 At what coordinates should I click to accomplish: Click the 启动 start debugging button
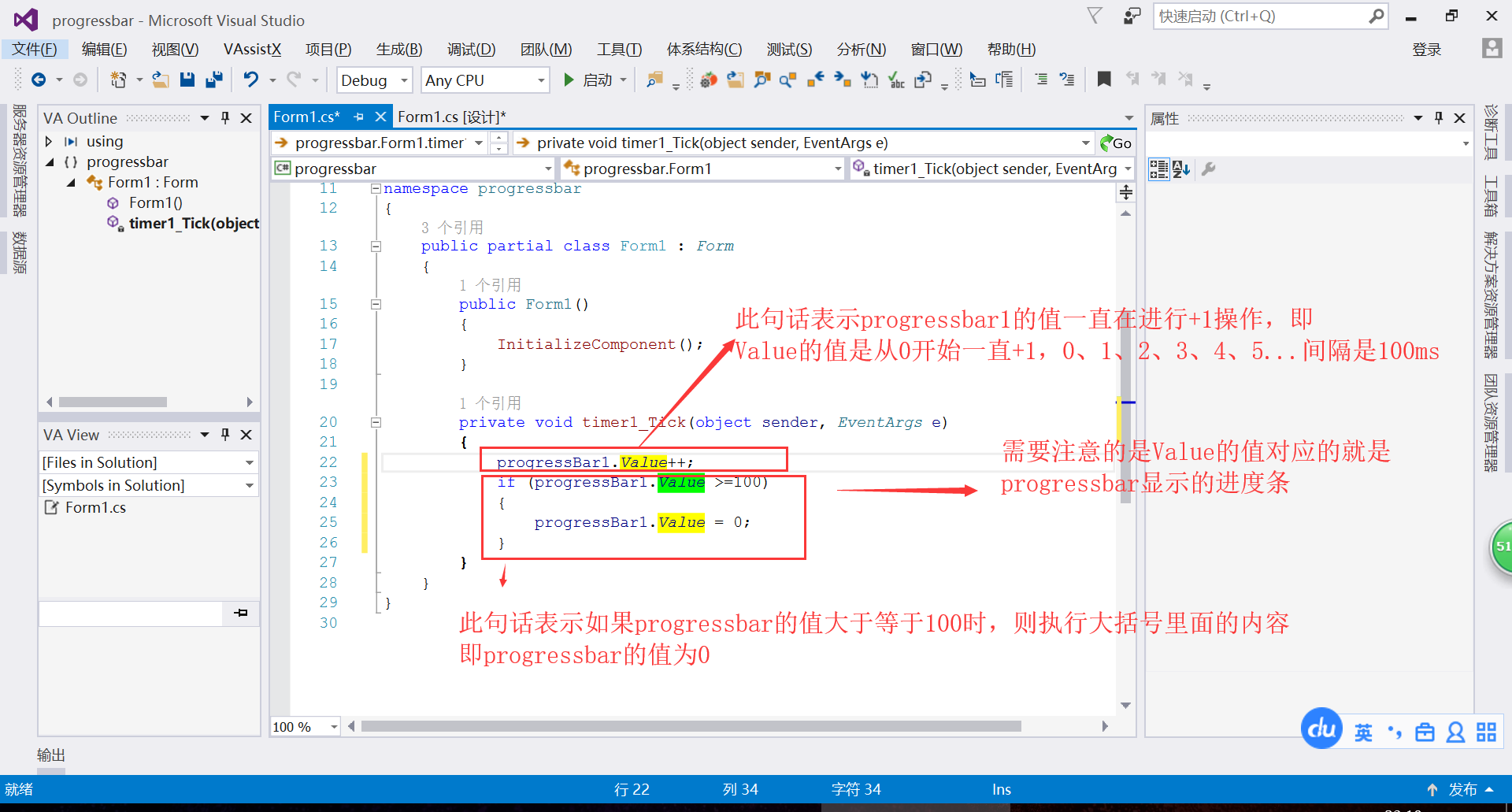point(589,80)
